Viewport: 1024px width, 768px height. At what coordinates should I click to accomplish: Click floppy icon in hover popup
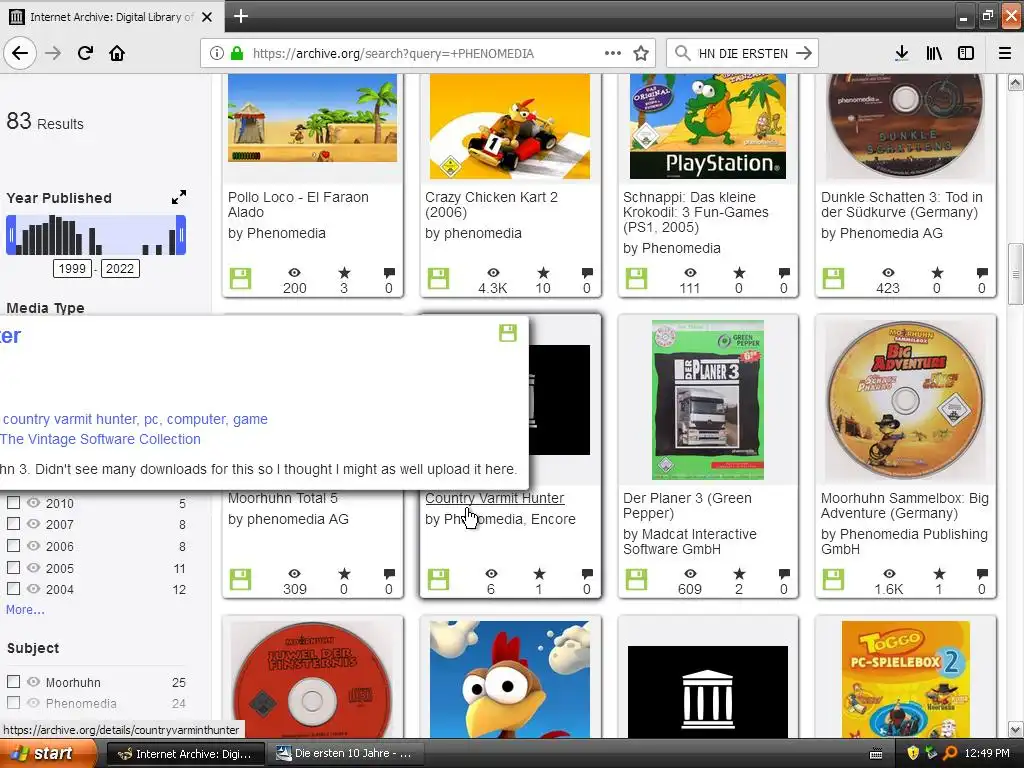(x=507, y=333)
